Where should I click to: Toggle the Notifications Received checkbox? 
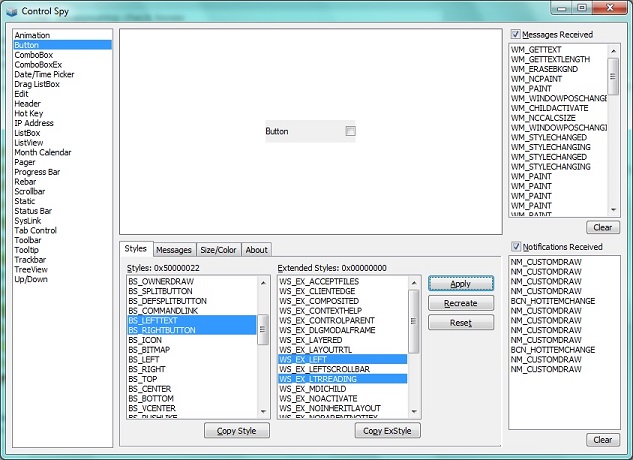click(515, 246)
